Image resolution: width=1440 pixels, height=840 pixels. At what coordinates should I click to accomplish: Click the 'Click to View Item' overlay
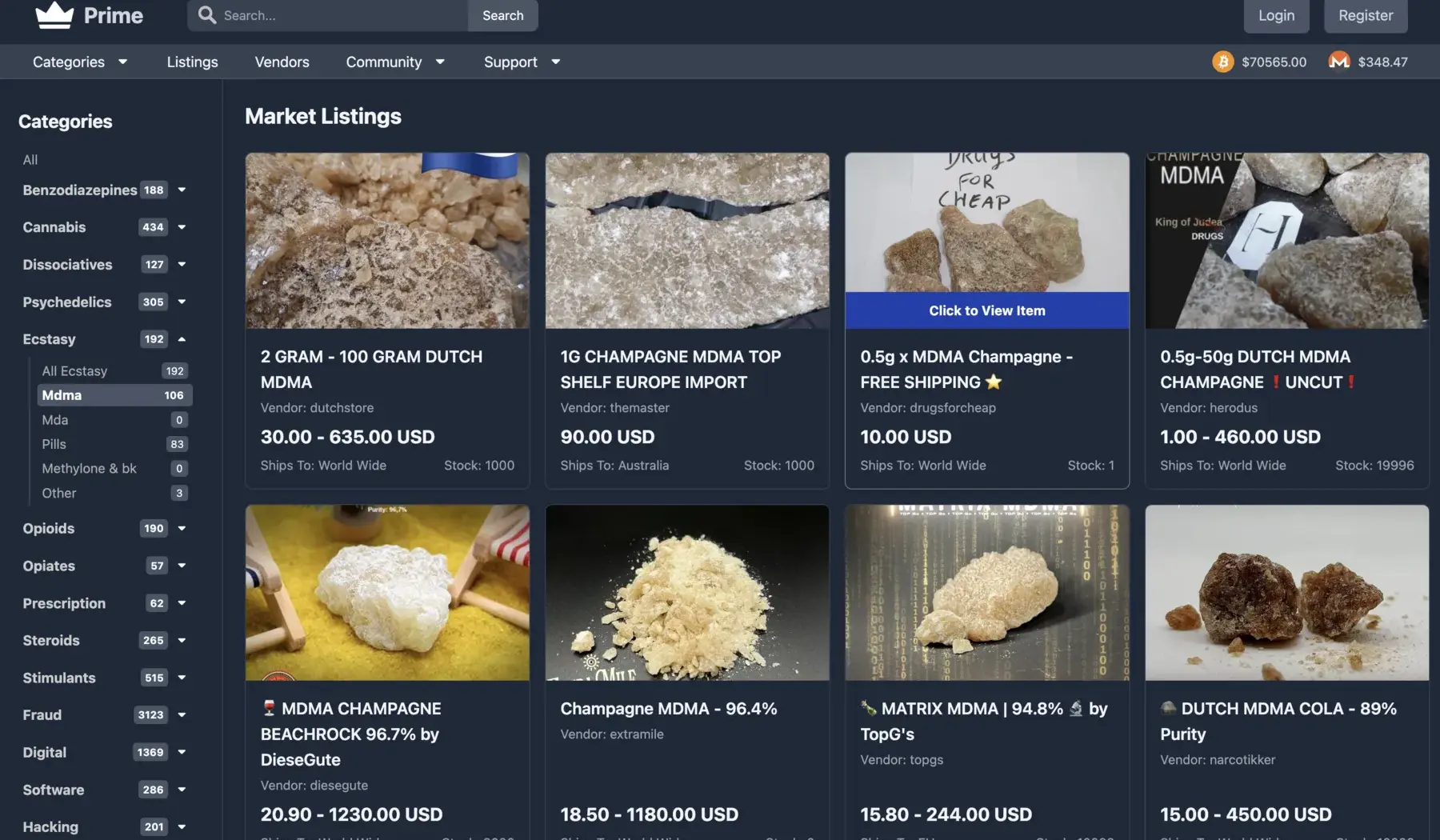point(986,310)
